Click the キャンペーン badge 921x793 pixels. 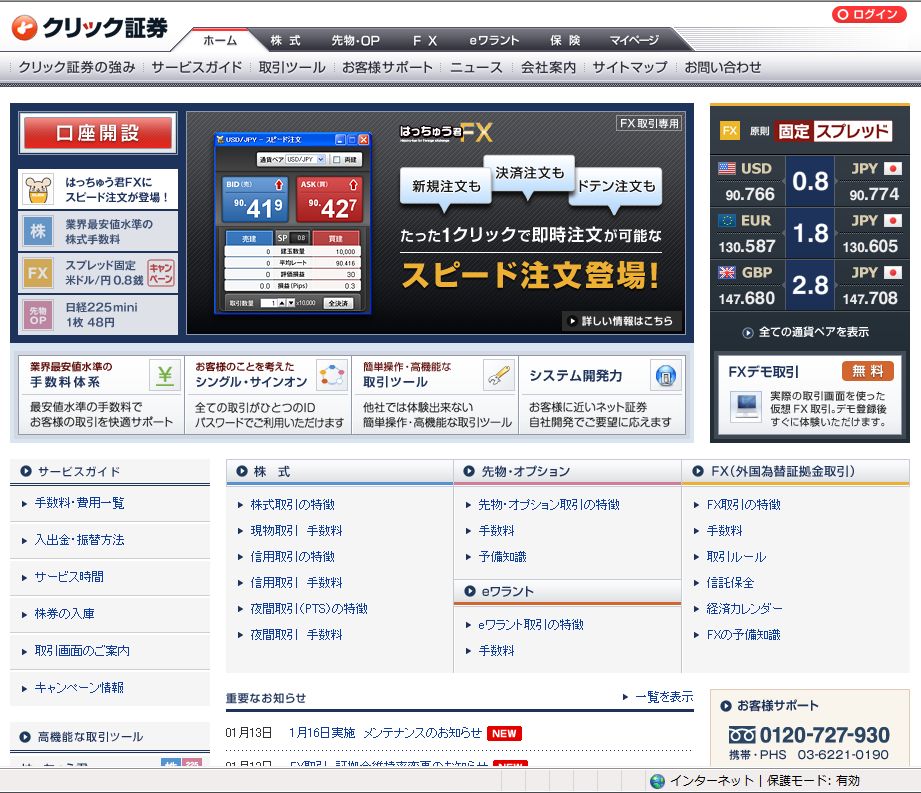click(160, 273)
